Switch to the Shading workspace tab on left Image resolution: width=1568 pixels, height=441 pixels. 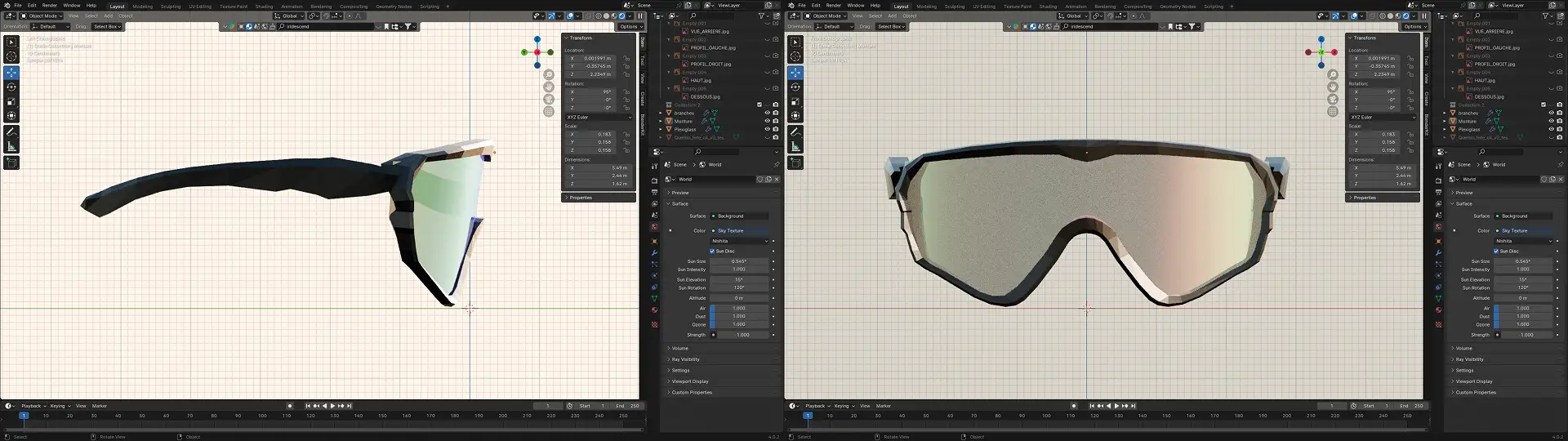(264, 7)
